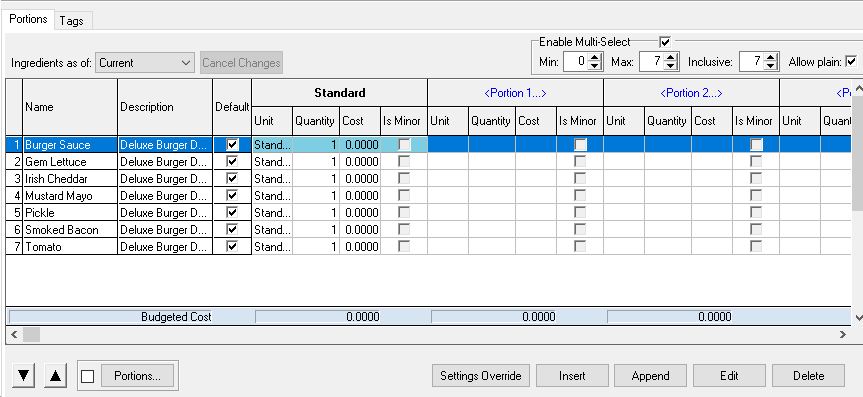This screenshot has width=863, height=397.
Task: Click the vertical scrollbar up arrow
Action: [x=859, y=87]
